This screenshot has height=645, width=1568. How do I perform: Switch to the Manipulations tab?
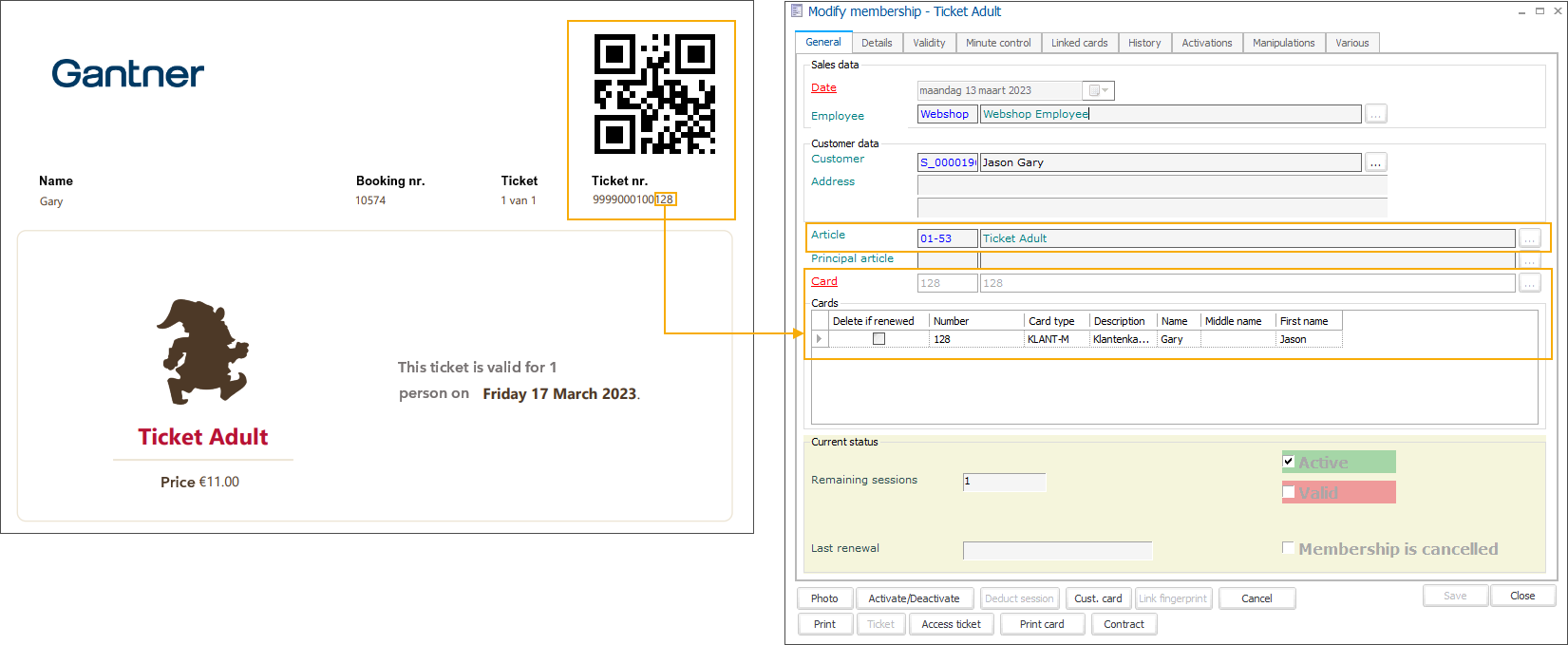point(1283,43)
